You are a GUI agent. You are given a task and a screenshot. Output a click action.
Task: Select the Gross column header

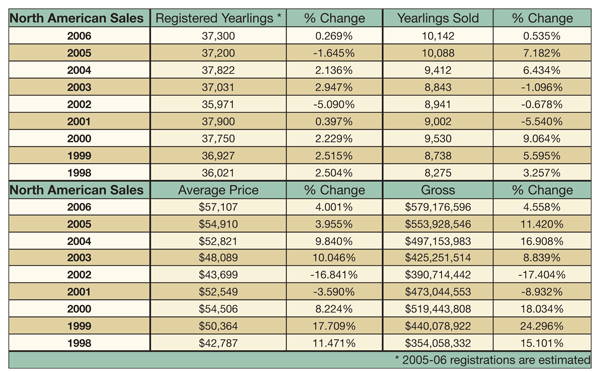click(438, 190)
